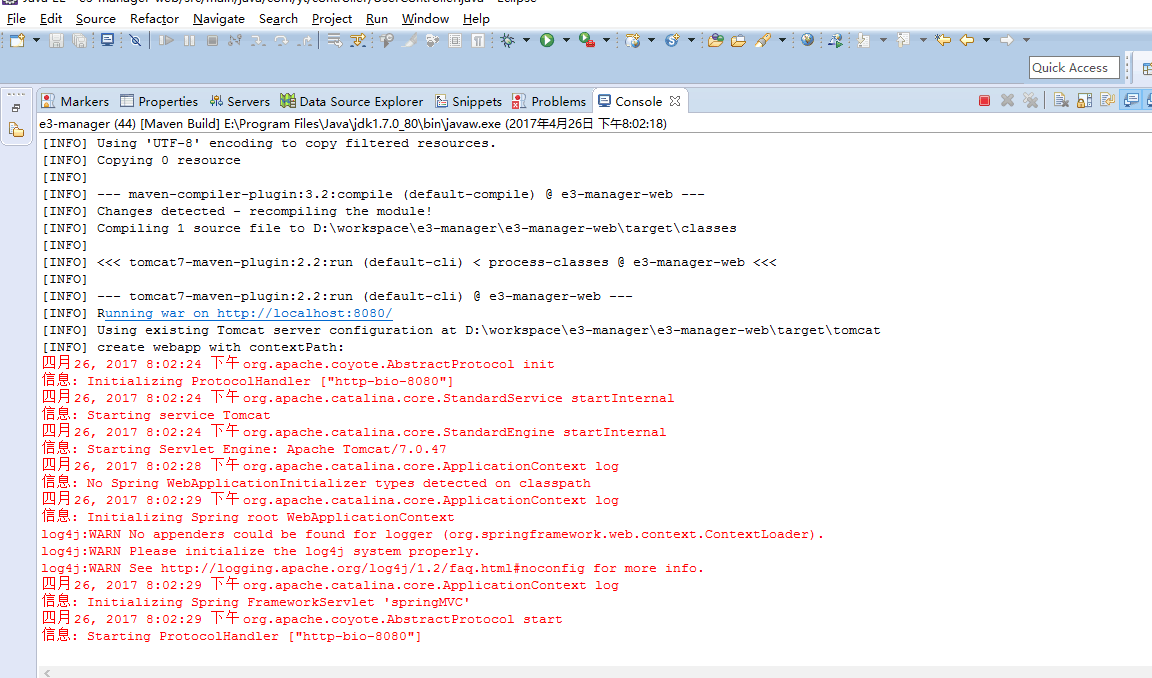
Task: Open the Help menu
Action: pos(476,19)
